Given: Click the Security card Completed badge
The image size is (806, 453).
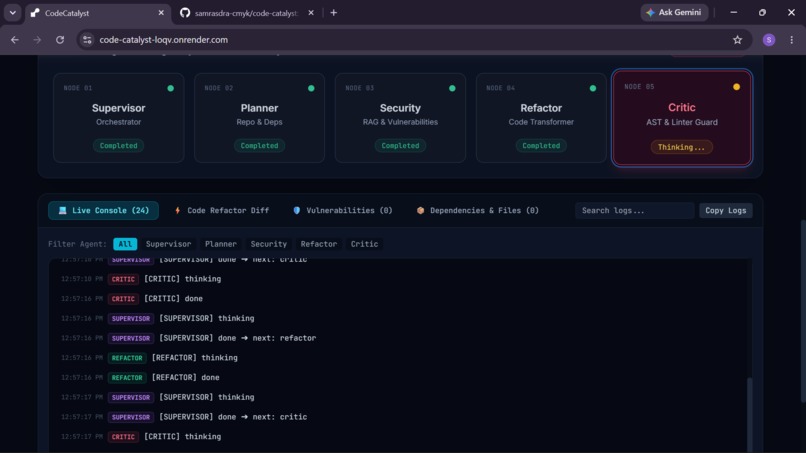Looking at the screenshot, I should [400, 146].
